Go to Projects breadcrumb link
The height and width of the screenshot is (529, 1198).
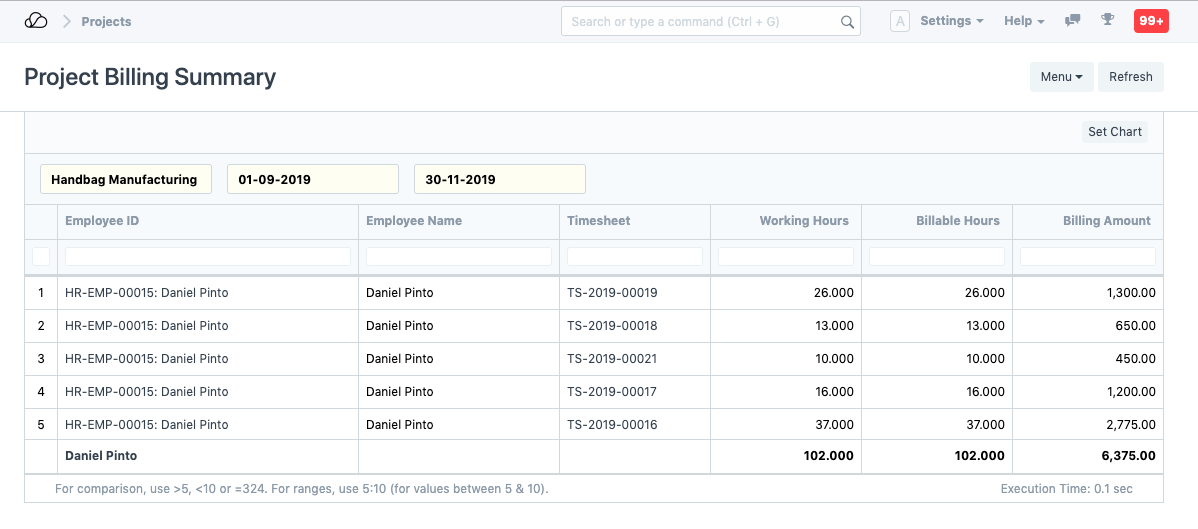click(x=106, y=21)
